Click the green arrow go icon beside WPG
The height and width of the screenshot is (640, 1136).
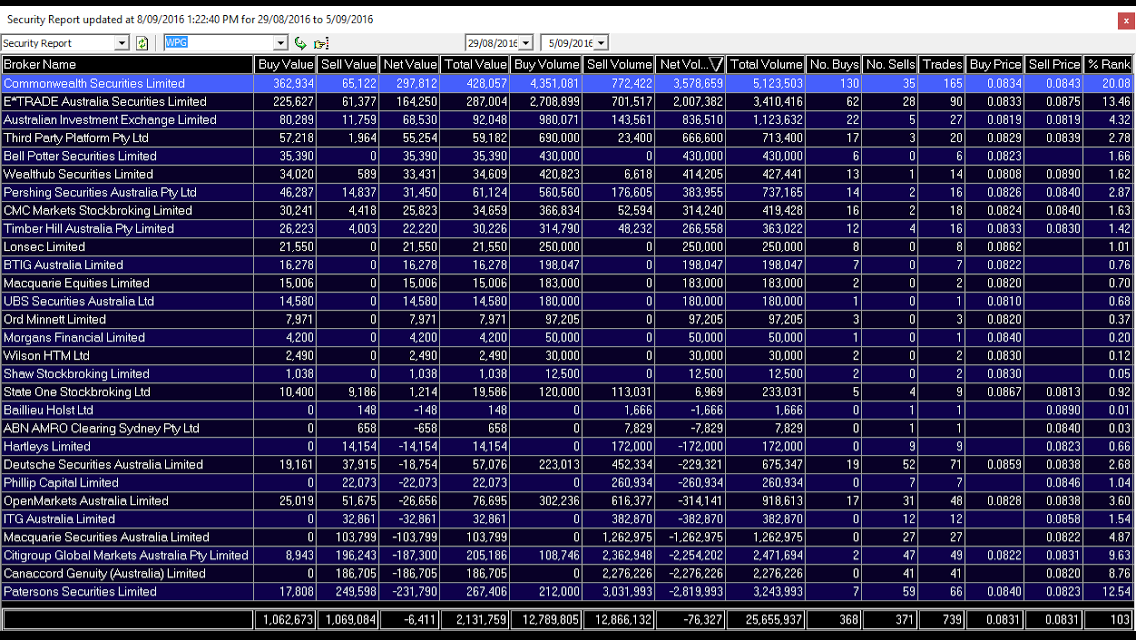coord(301,43)
